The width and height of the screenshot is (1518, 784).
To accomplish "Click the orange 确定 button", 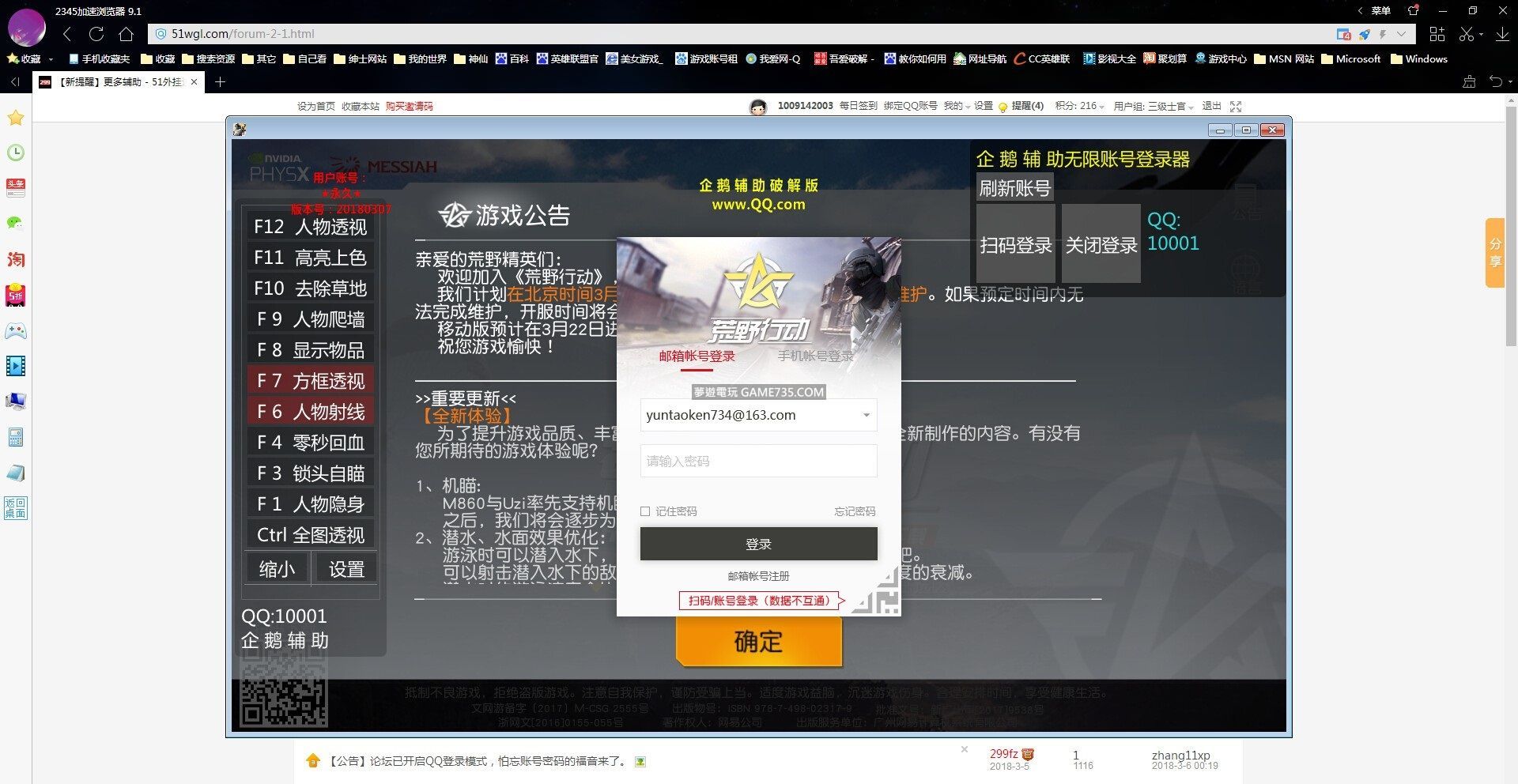I will (x=758, y=641).
